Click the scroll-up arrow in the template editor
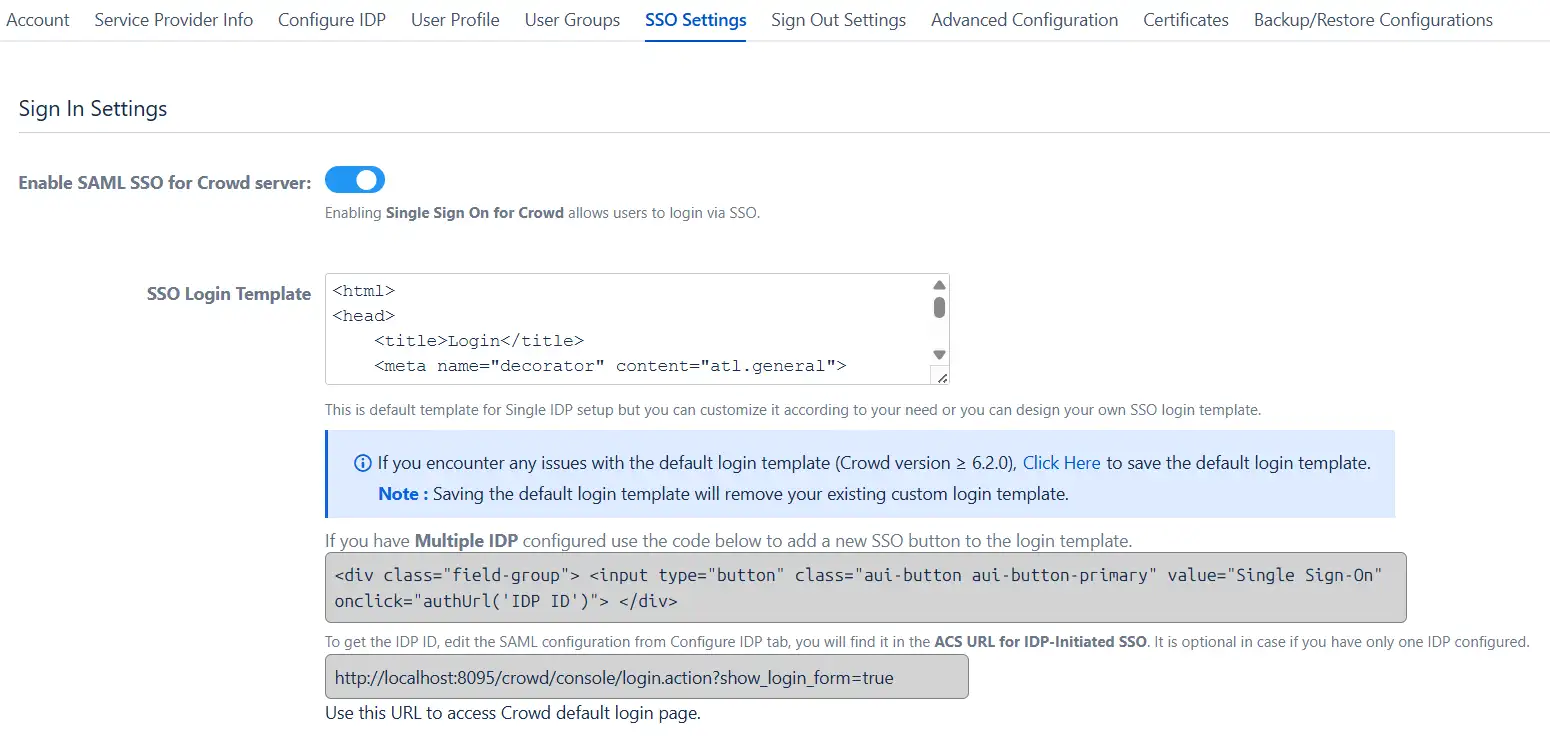 938,285
